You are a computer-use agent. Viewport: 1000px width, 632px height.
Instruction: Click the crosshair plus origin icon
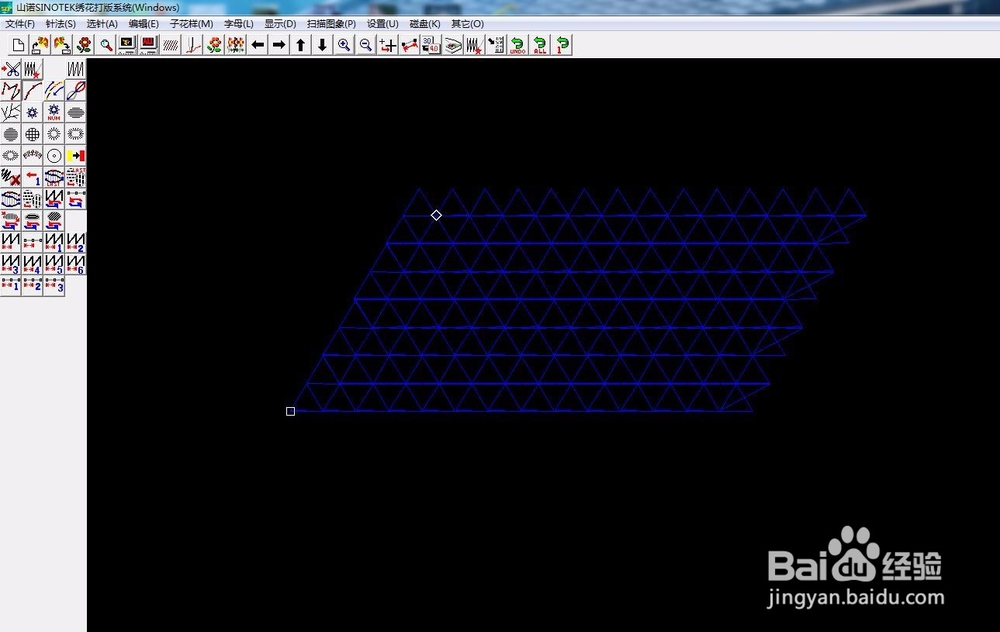click(387, 45)
